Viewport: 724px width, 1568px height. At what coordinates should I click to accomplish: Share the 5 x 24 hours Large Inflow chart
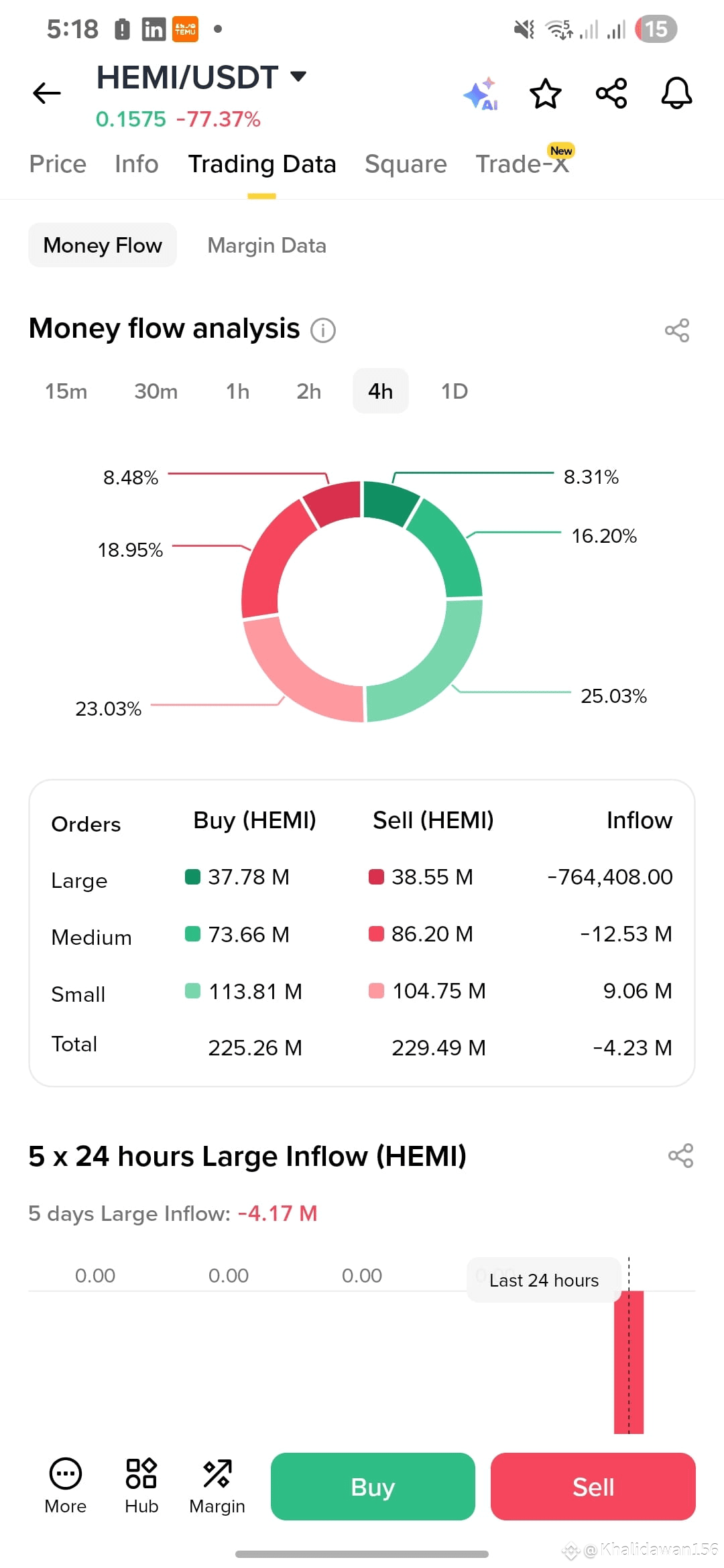(x=680, y=1156)
